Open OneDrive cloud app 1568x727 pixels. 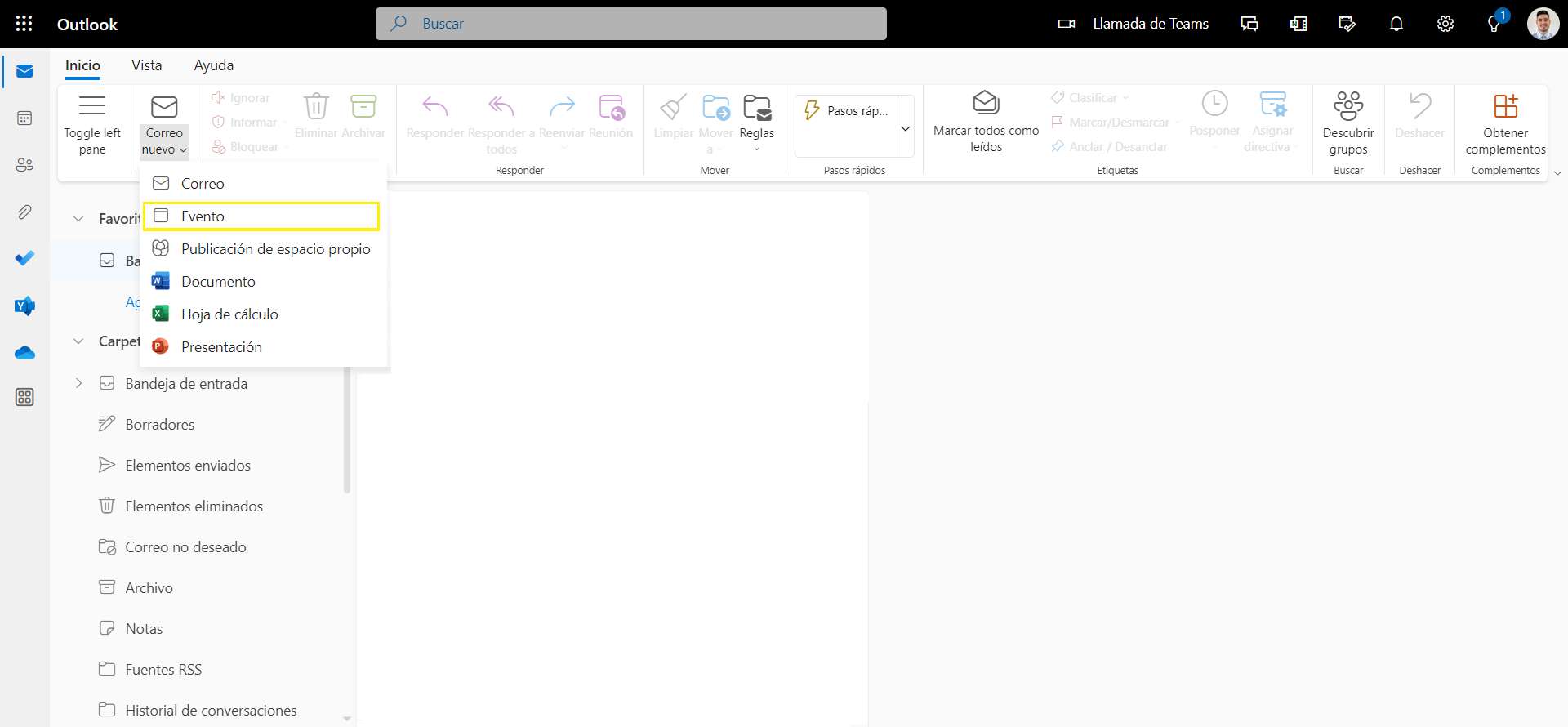tap(24, 353)
